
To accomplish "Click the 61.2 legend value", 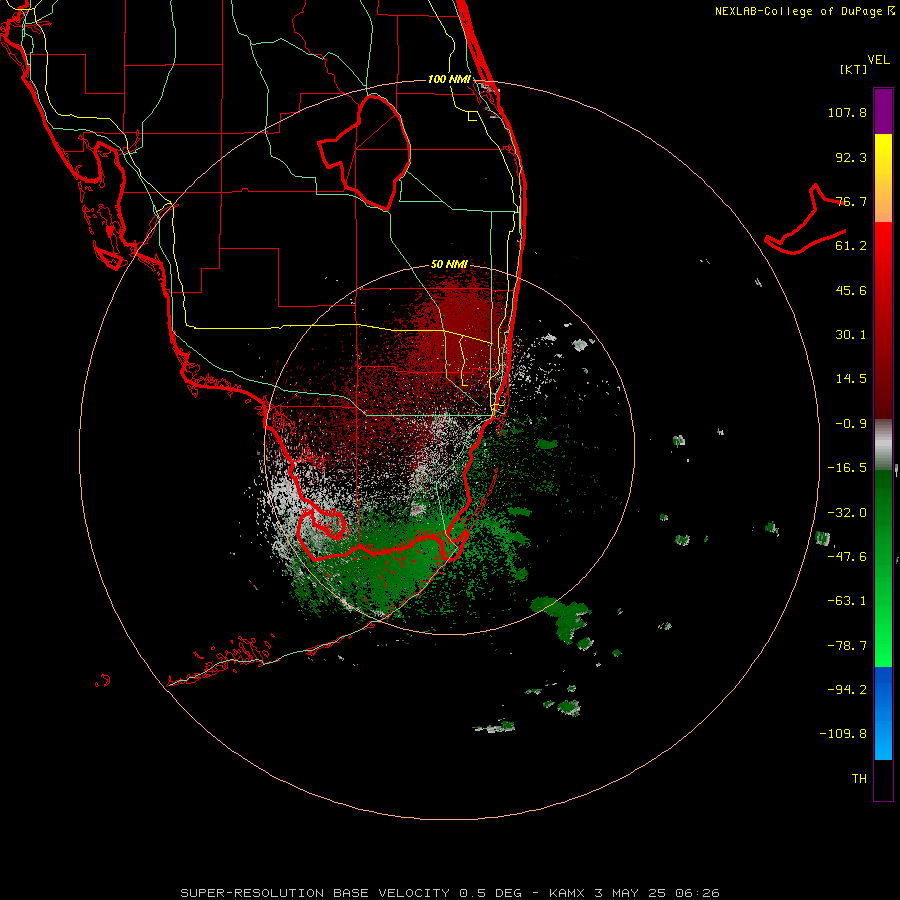I will click(851, 246).
